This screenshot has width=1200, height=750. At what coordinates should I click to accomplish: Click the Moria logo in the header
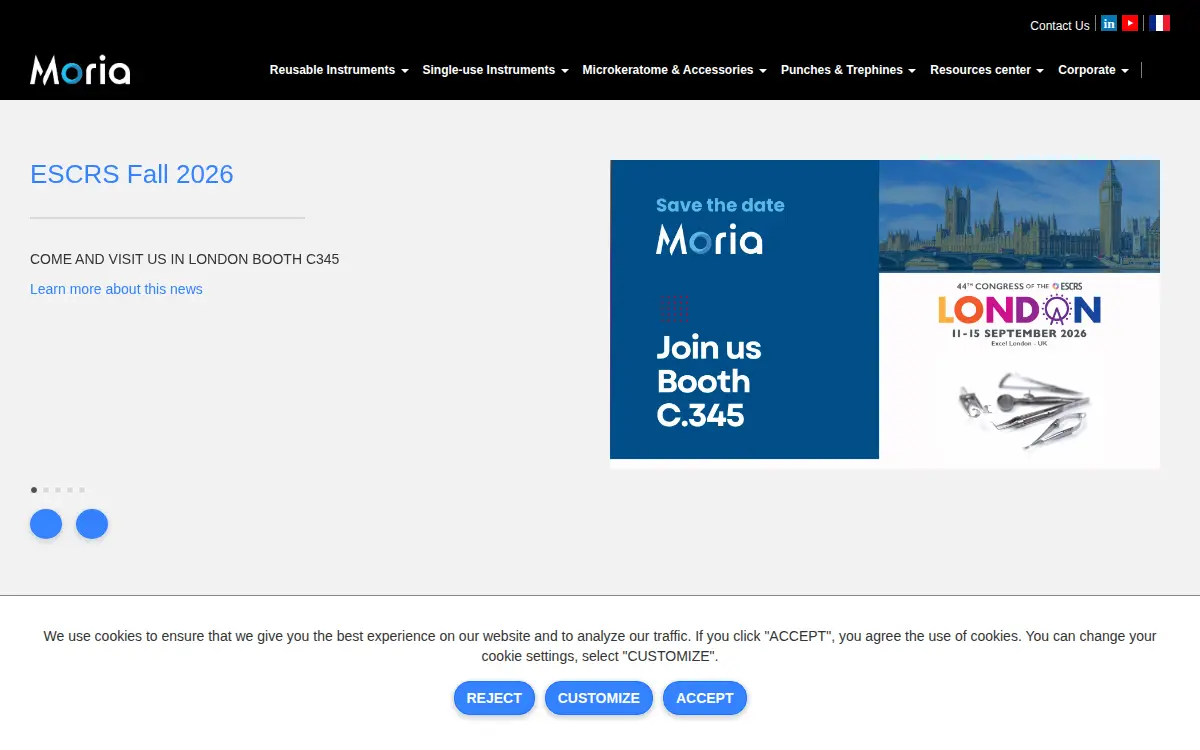(x=80, y=70)
